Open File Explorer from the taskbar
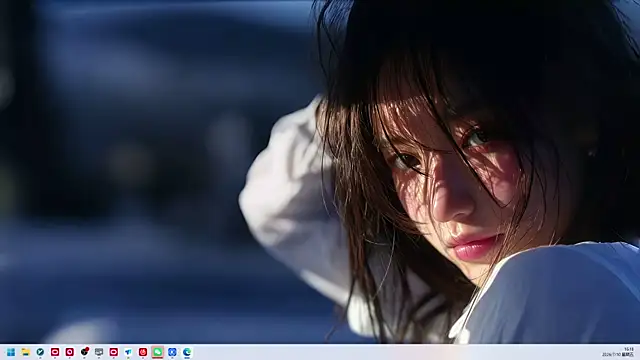640x360 pixels. coord(26,352)
